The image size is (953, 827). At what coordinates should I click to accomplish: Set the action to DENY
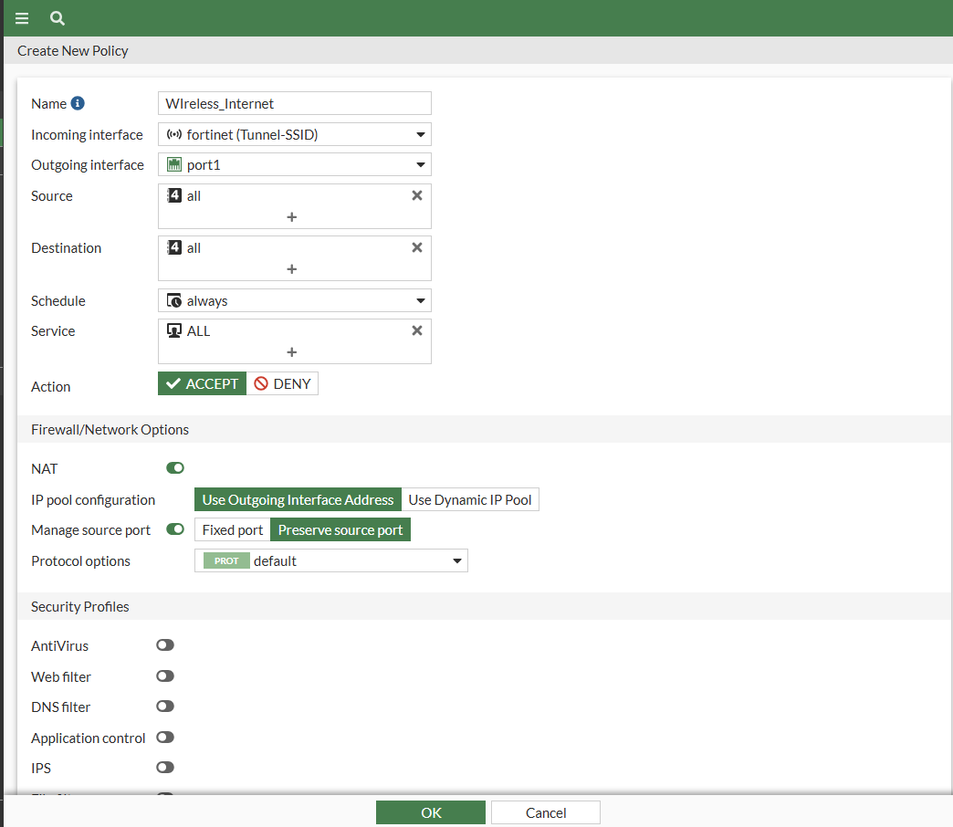pos(283,384)
